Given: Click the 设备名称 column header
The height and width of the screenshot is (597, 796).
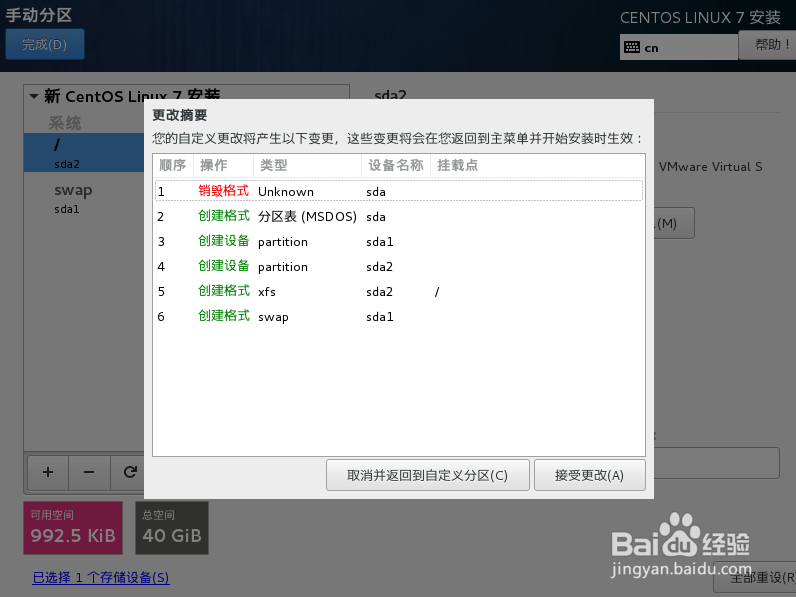Looking at the screenshot, I should 395,165.
